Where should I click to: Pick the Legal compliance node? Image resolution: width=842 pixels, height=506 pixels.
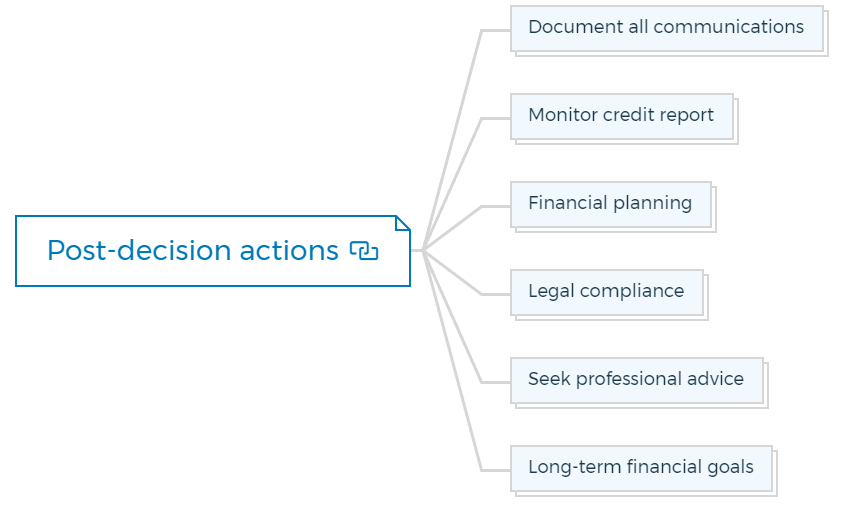[x=606, y=293]
